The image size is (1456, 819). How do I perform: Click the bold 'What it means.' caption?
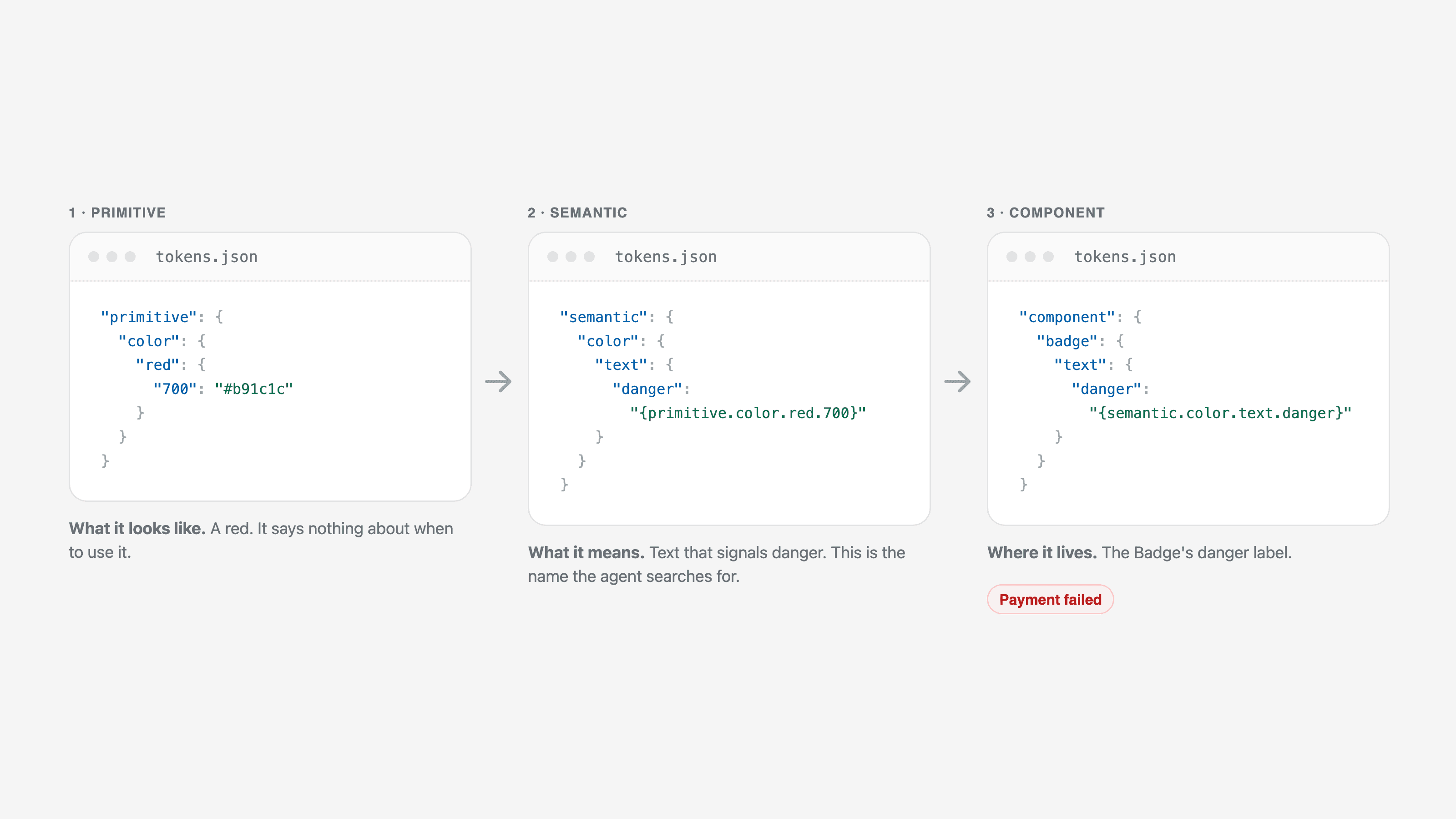pos(586,552)
